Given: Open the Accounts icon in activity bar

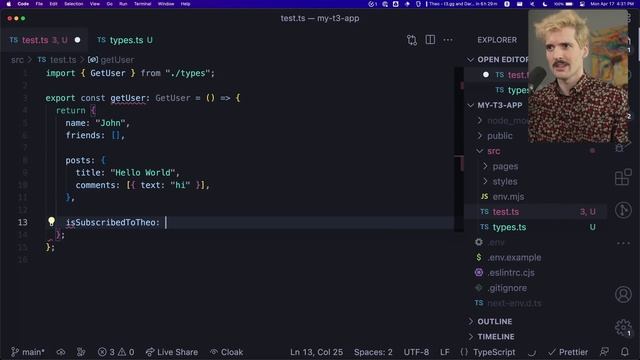Looking at the screenshot, I should [623, 294].
